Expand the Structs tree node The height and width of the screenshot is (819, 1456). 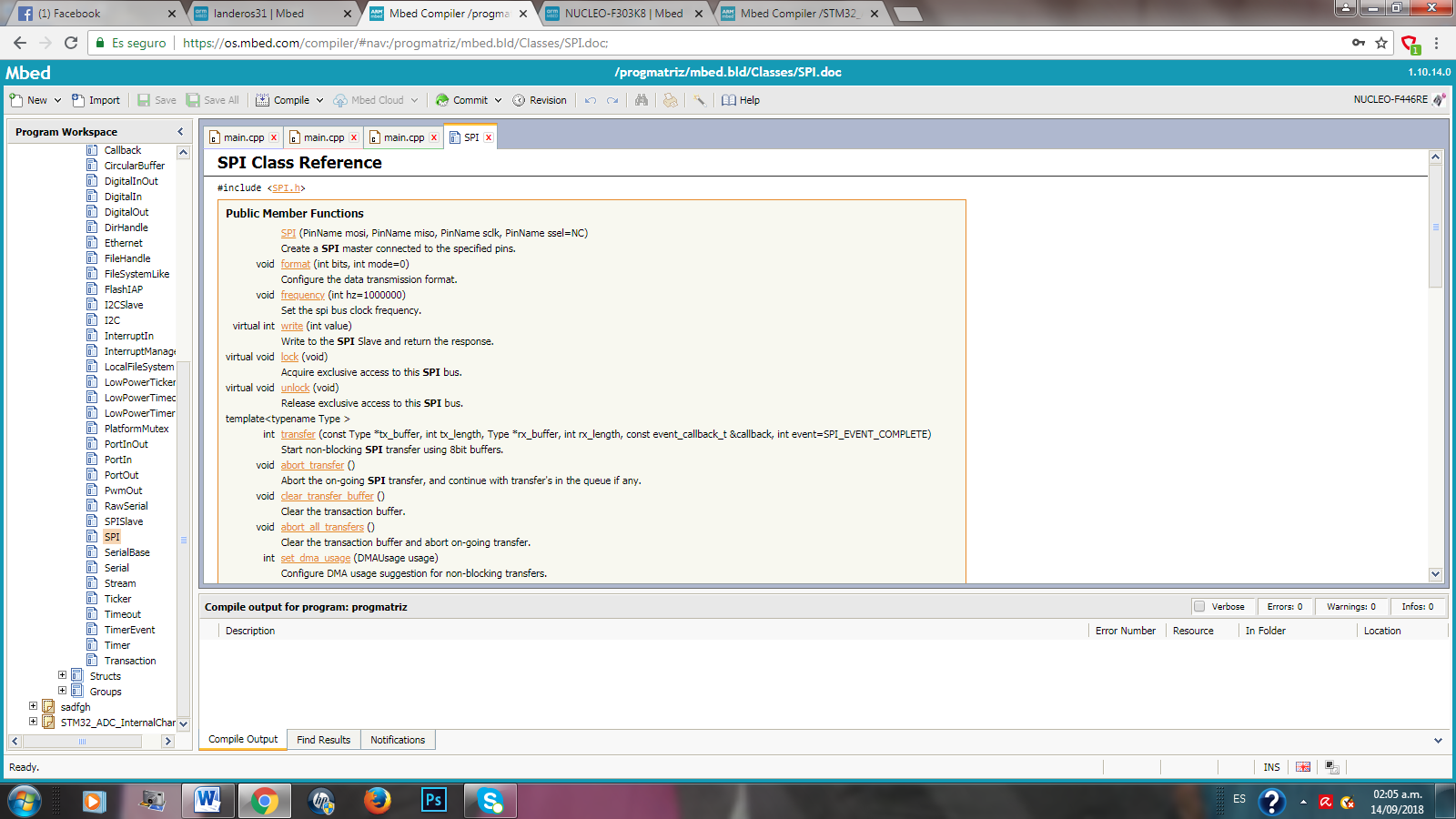pyautogui.click(x=62, y=675)
